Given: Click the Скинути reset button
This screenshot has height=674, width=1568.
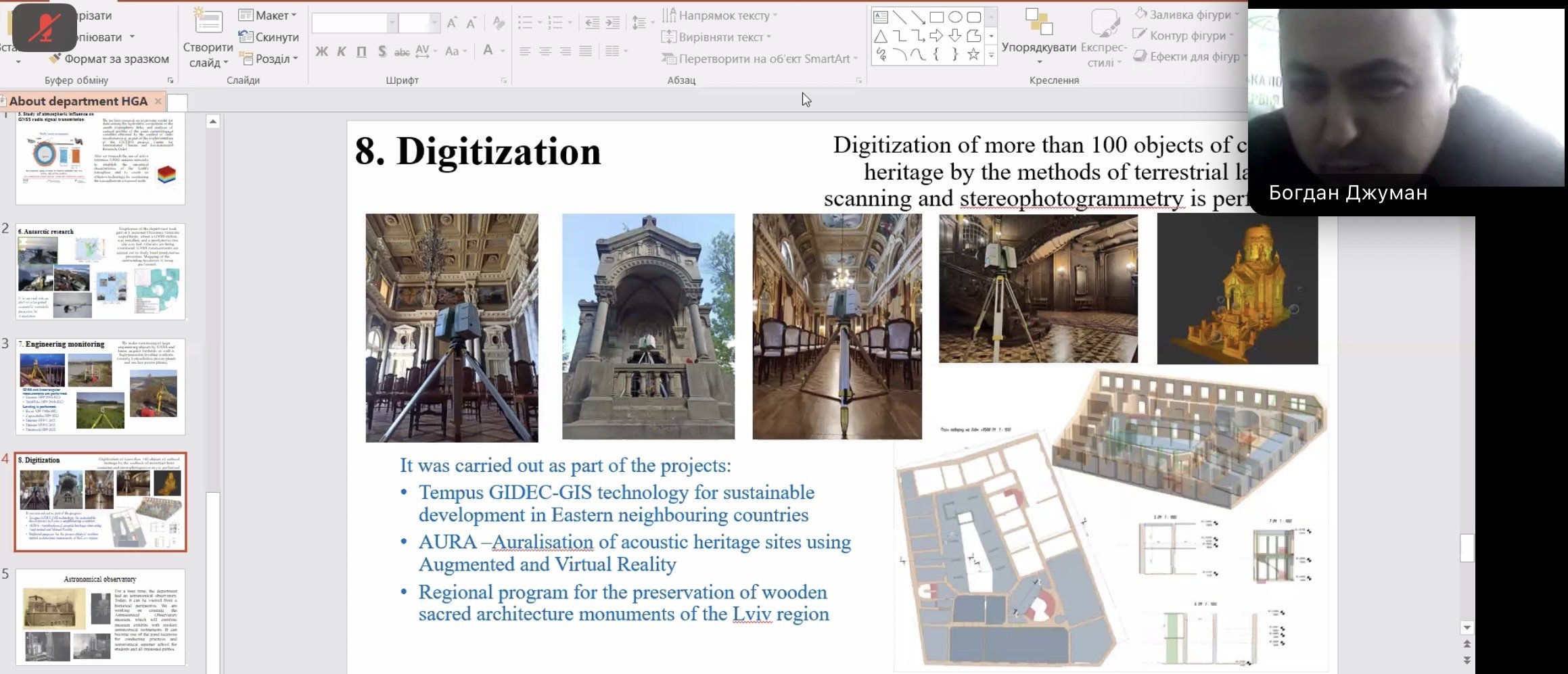Looking at the screenshot, I should [269, 37].
